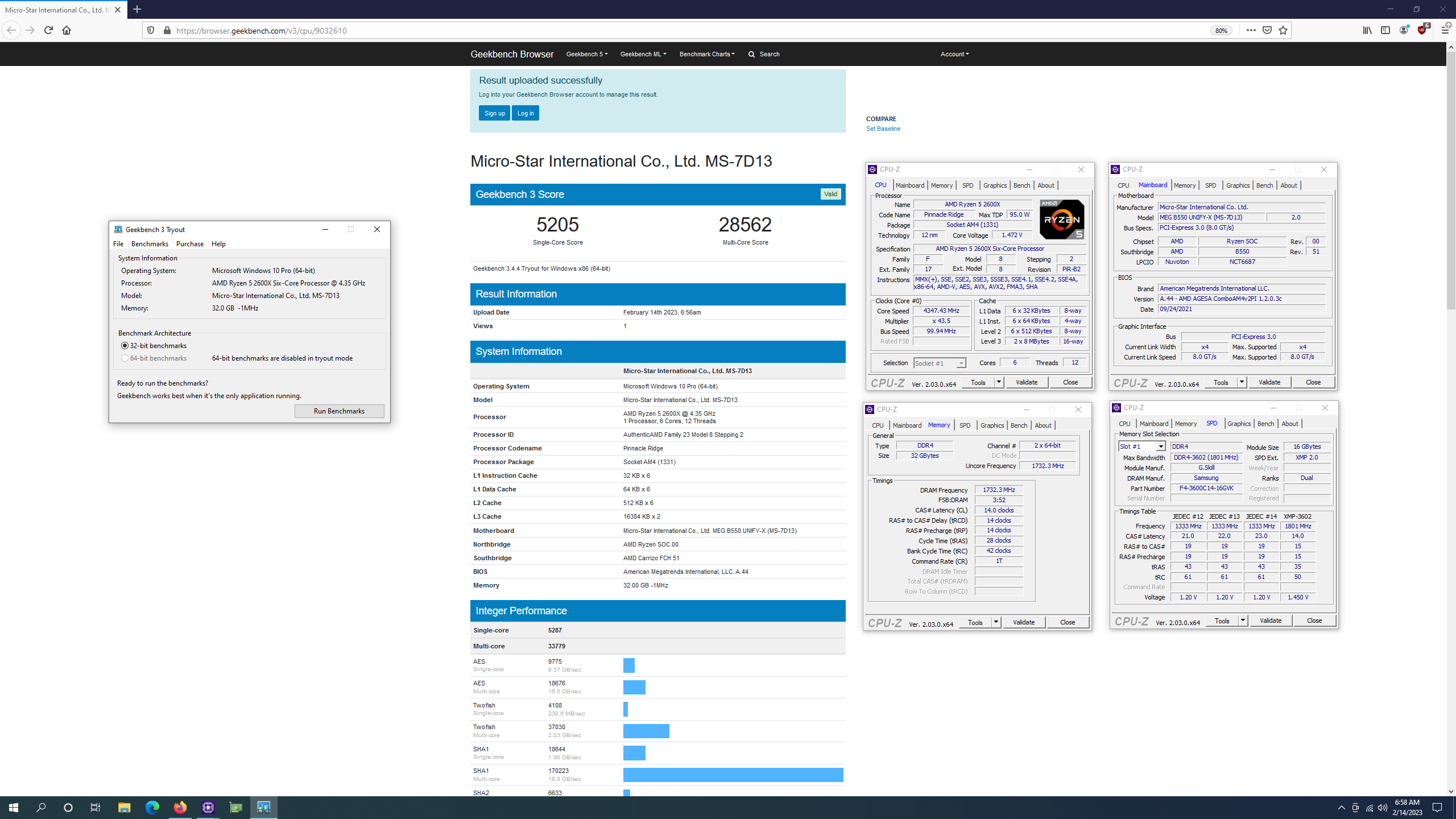Switch to Graphics tab in CPU-Z CPU window
Image resolution: width=1456 pixels, height=819 pixels.
click(995, 185)
